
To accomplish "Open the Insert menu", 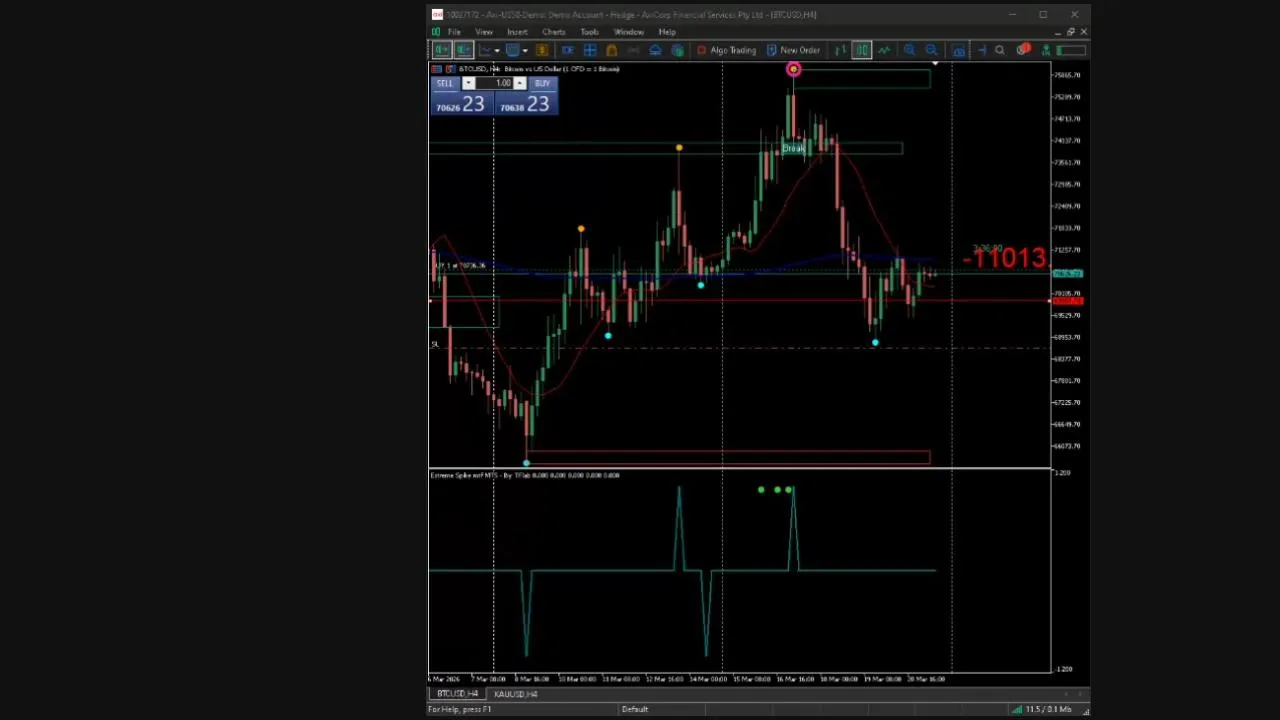I will coord(517,32).
